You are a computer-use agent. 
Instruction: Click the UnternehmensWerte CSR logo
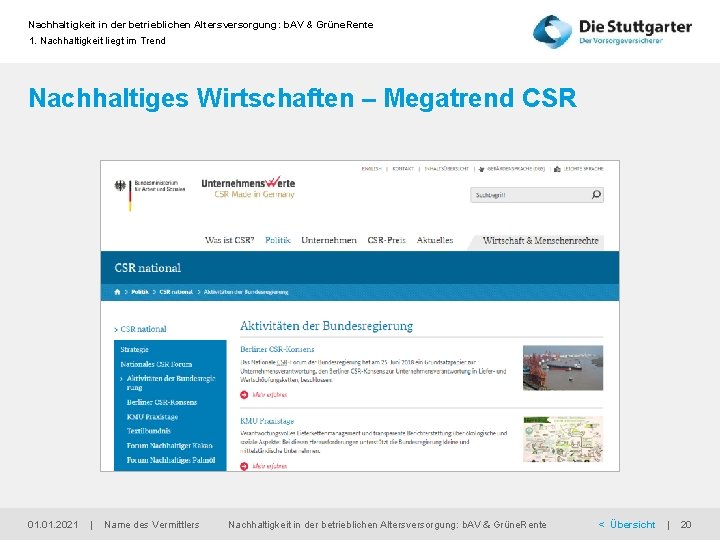pos(248,187)
